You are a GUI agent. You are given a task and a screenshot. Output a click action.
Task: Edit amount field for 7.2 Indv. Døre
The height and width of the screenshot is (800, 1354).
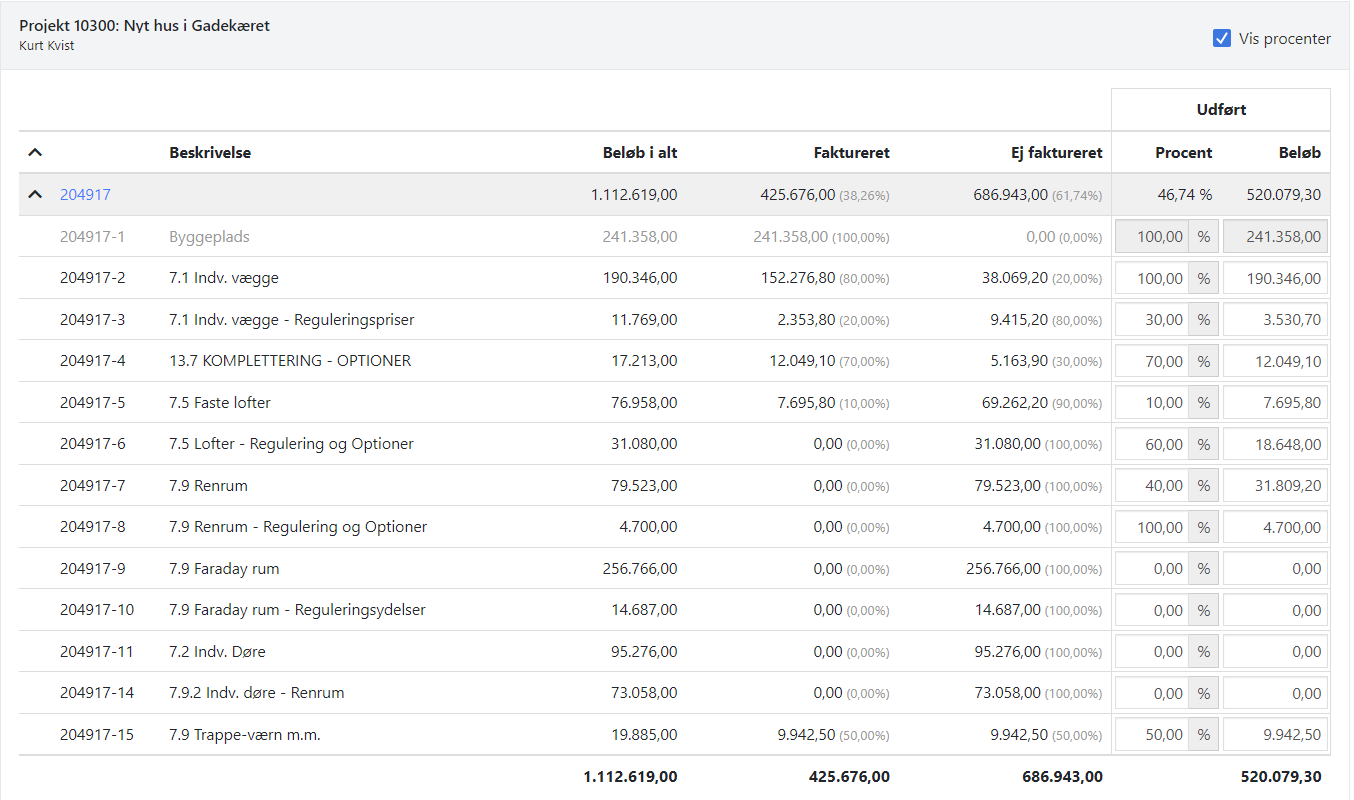click(x=1275, y=652)
